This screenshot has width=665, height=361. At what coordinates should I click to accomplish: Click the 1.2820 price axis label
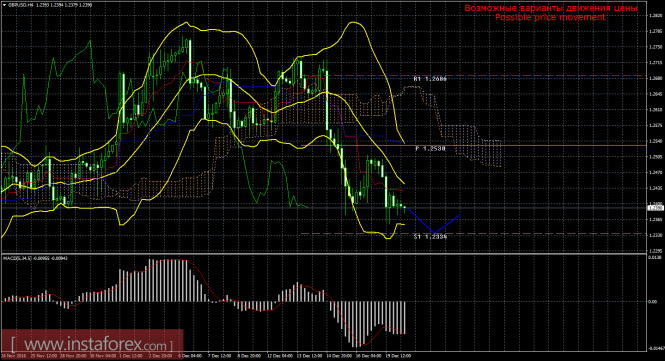tap(656, 16)
